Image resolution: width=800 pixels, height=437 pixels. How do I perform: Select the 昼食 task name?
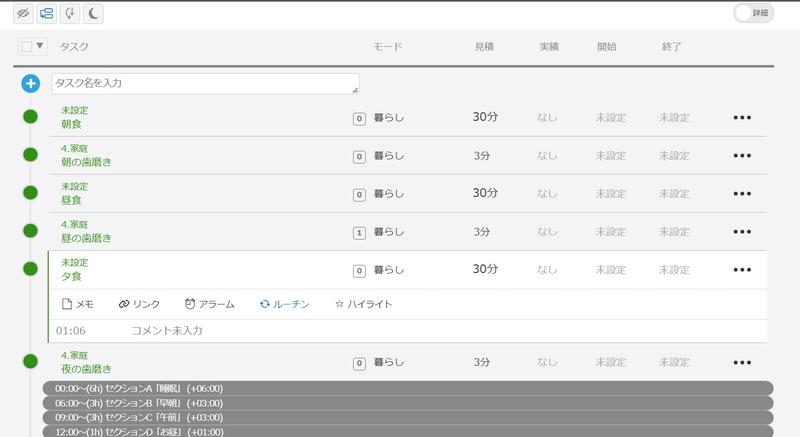tap(71, 200)
